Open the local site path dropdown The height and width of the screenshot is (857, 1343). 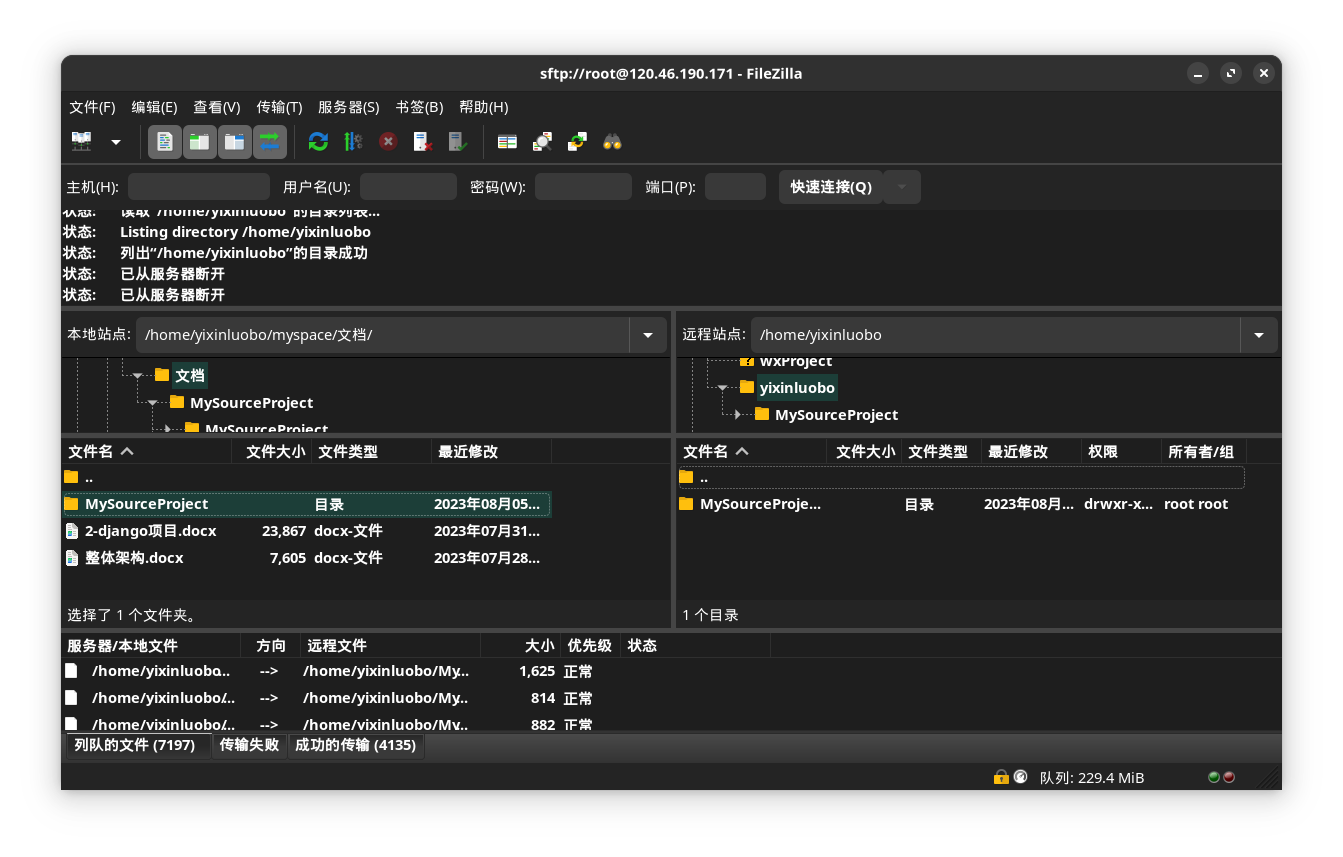coord(648,334)
